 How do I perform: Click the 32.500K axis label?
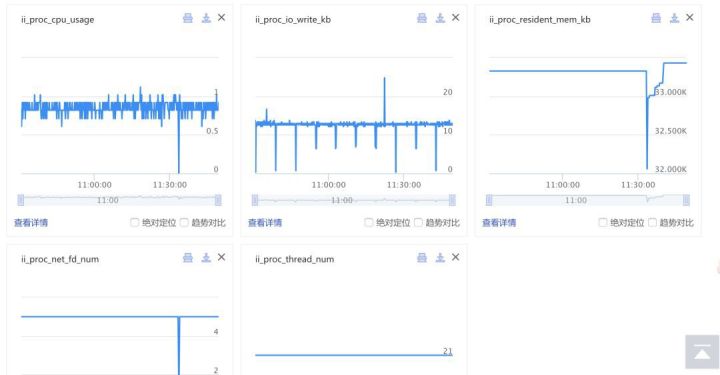671,131
